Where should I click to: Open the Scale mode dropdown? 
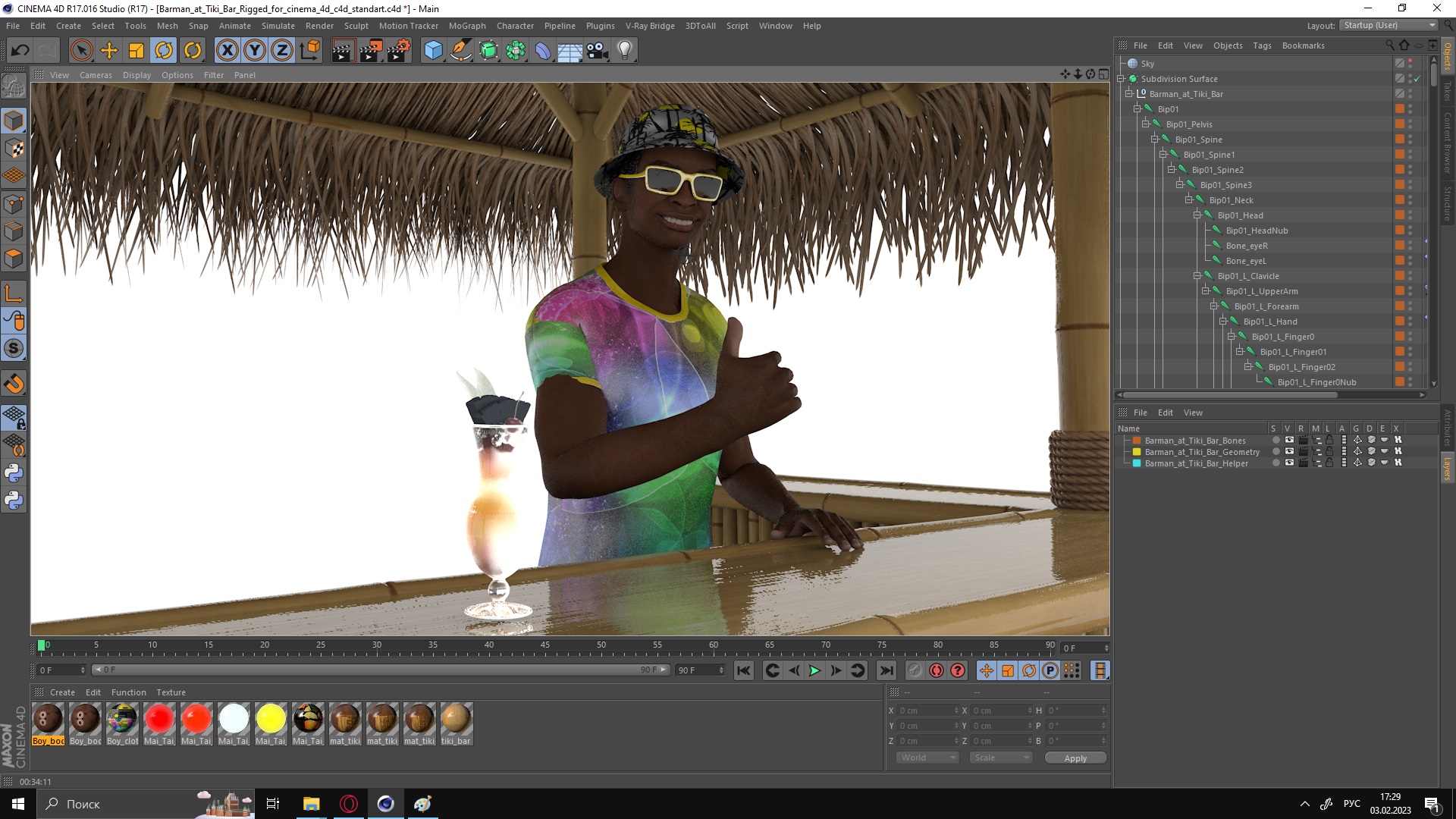pos(1001,758)
